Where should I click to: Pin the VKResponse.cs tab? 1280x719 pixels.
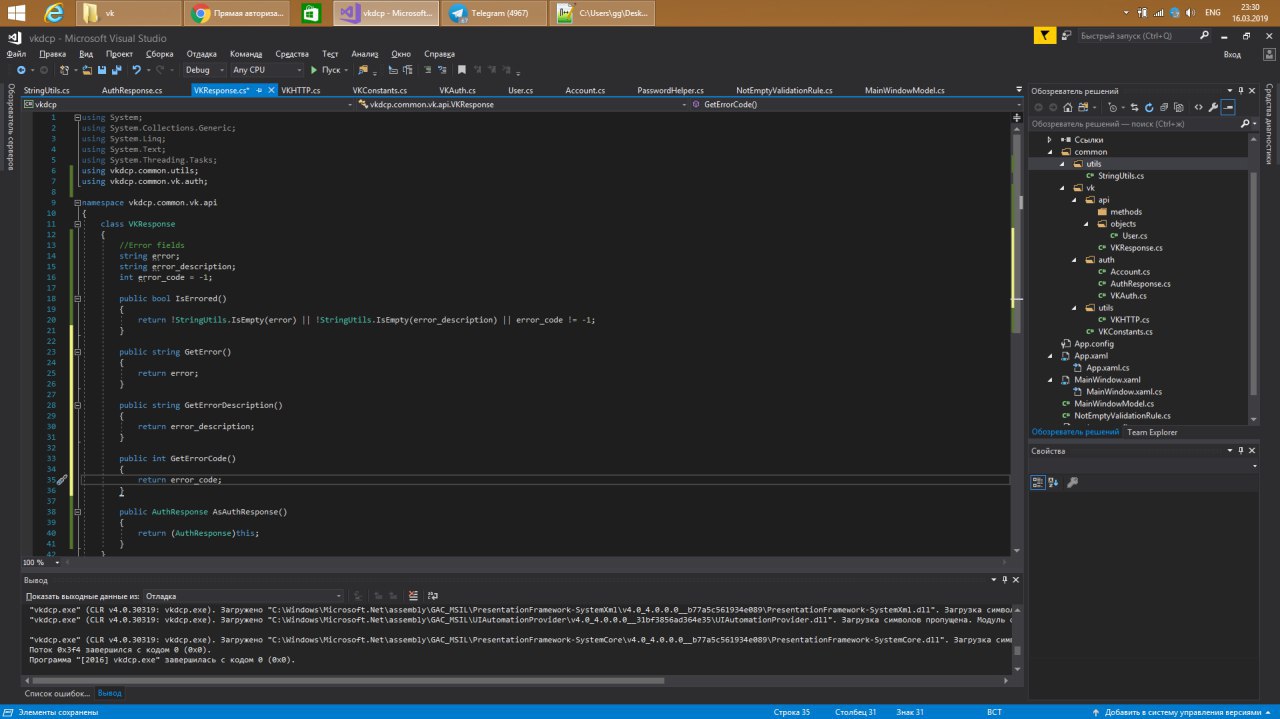259,90
